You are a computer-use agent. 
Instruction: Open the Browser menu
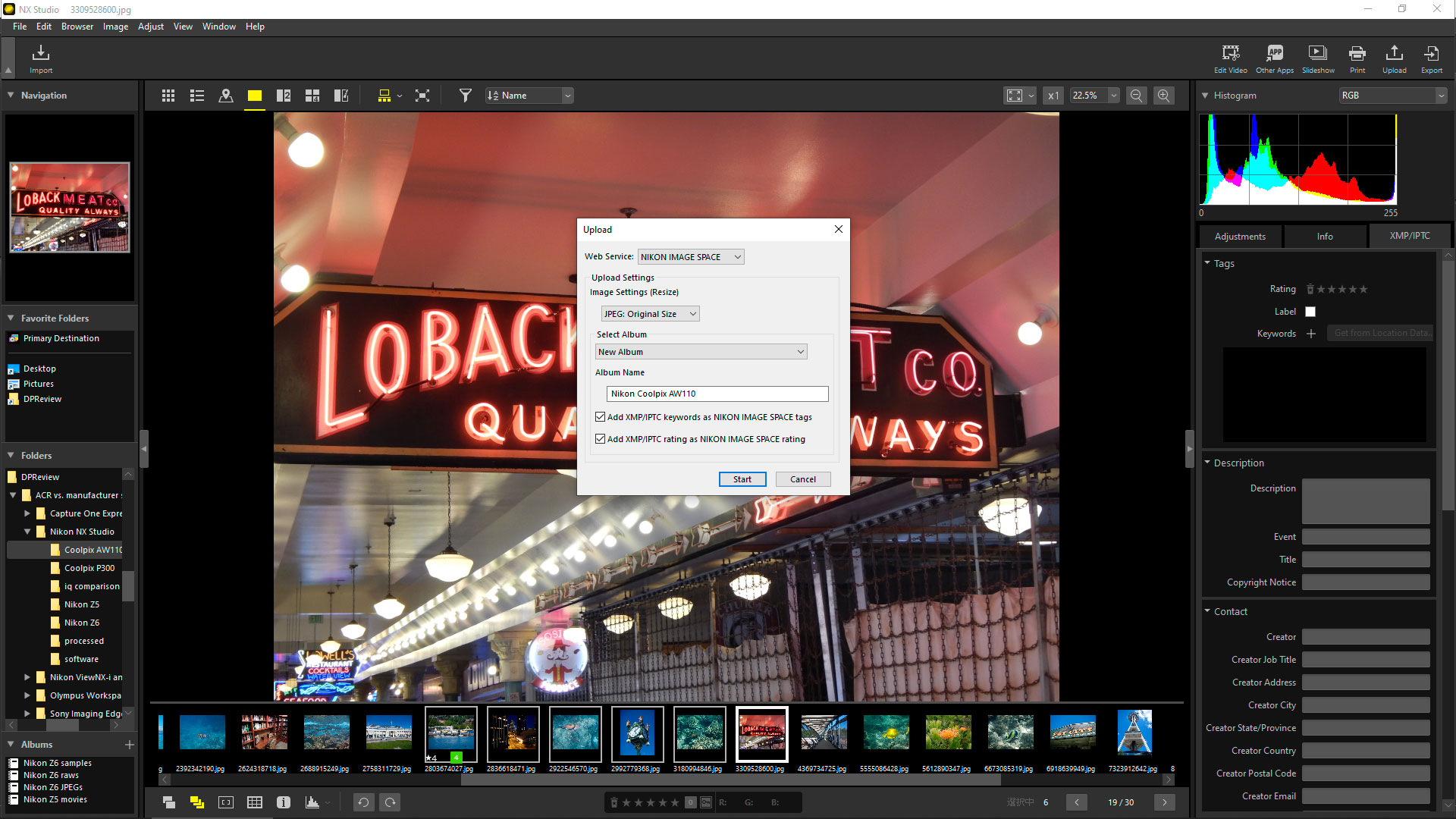77,27
